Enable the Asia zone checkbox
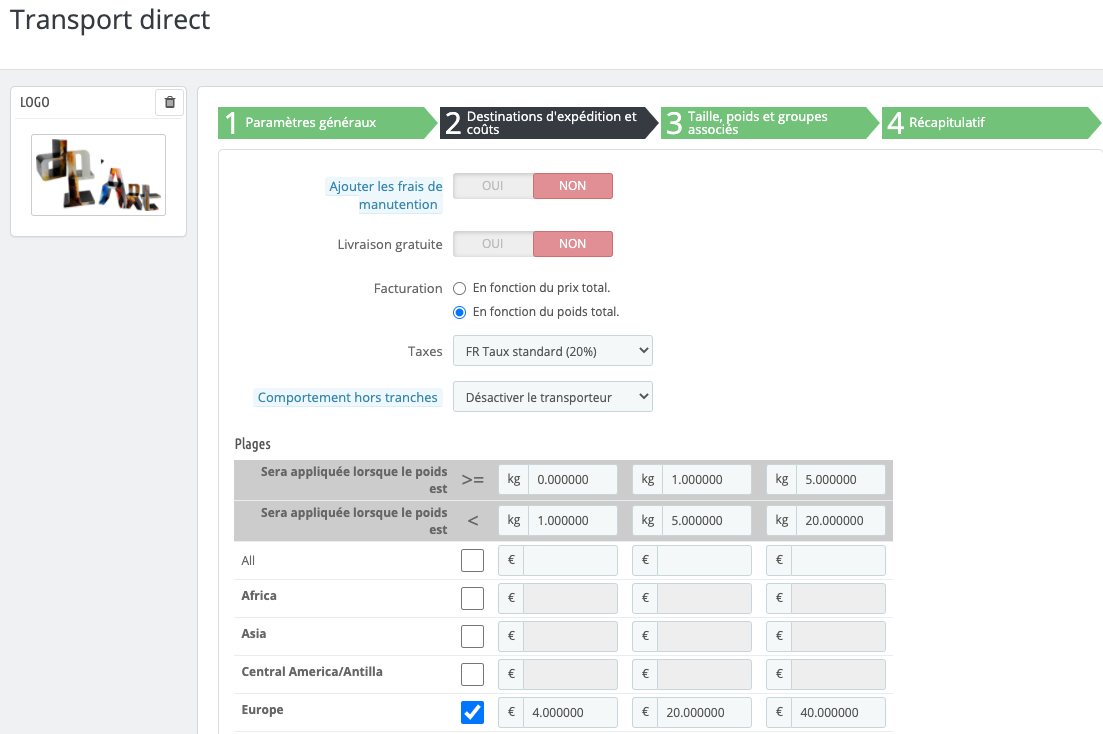This screenshot has width=1103, height=734. point(472,637)
